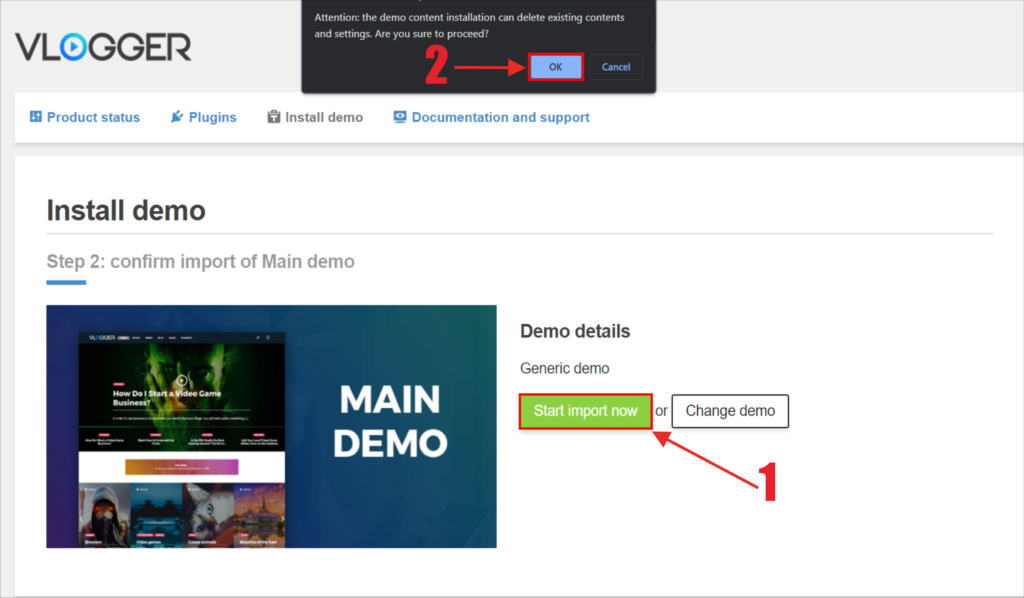Click the Plugins plug icon
This screenshot has width=1024, height=598.
coord(177,117)
